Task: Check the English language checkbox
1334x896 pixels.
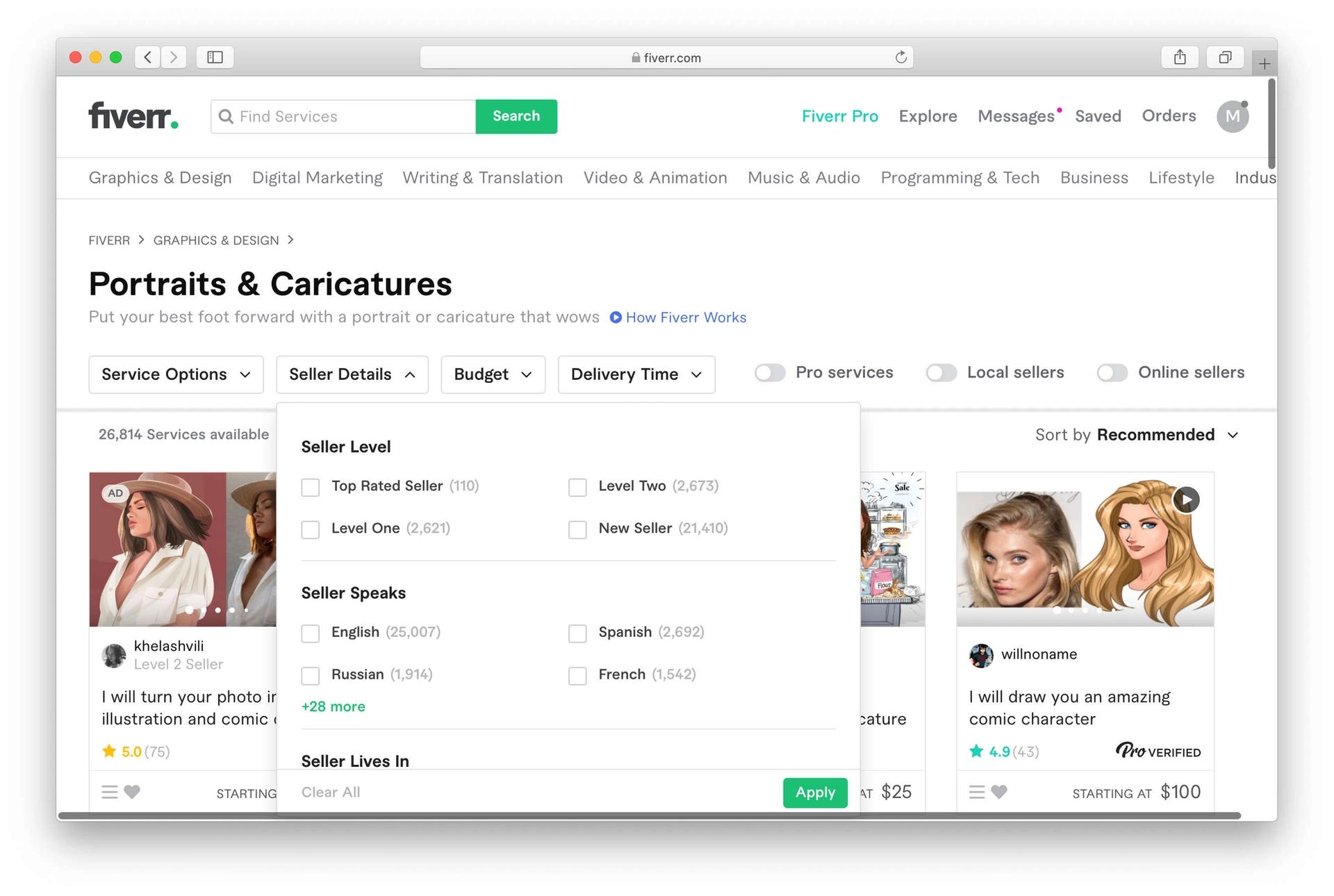Action: click(311, 633)
